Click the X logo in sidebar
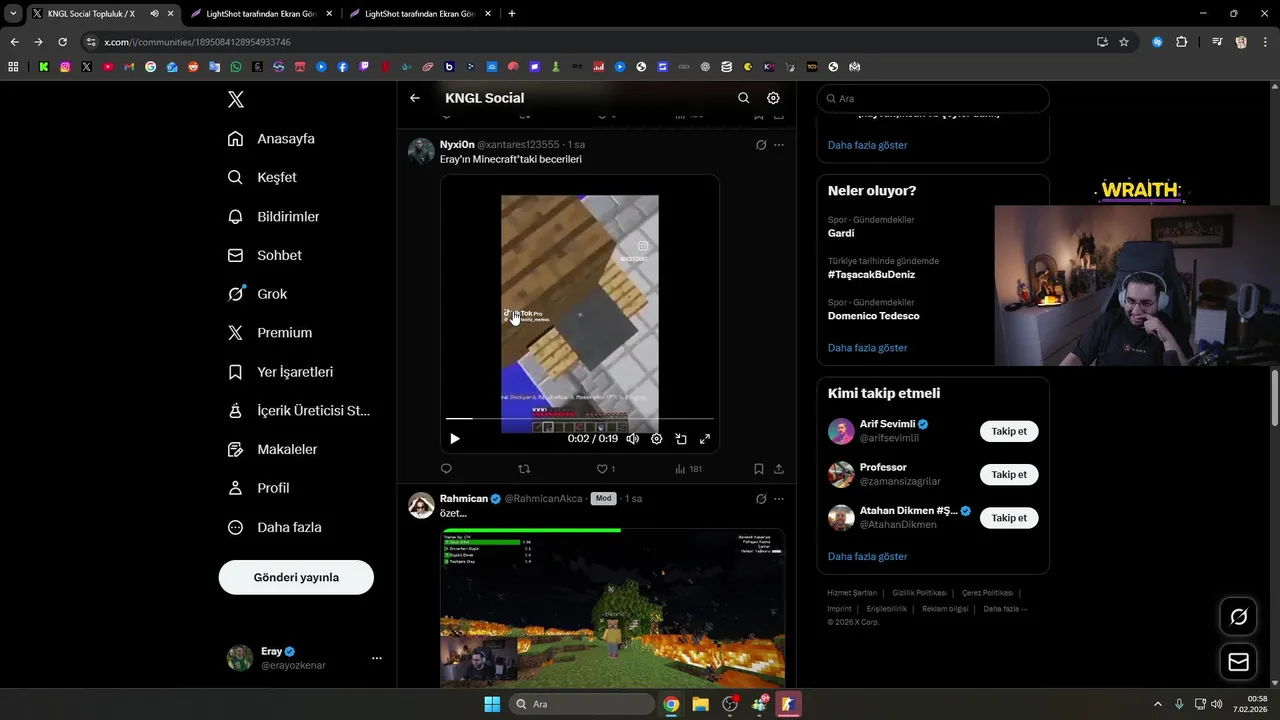1280x720 pixels. point(235,99)
